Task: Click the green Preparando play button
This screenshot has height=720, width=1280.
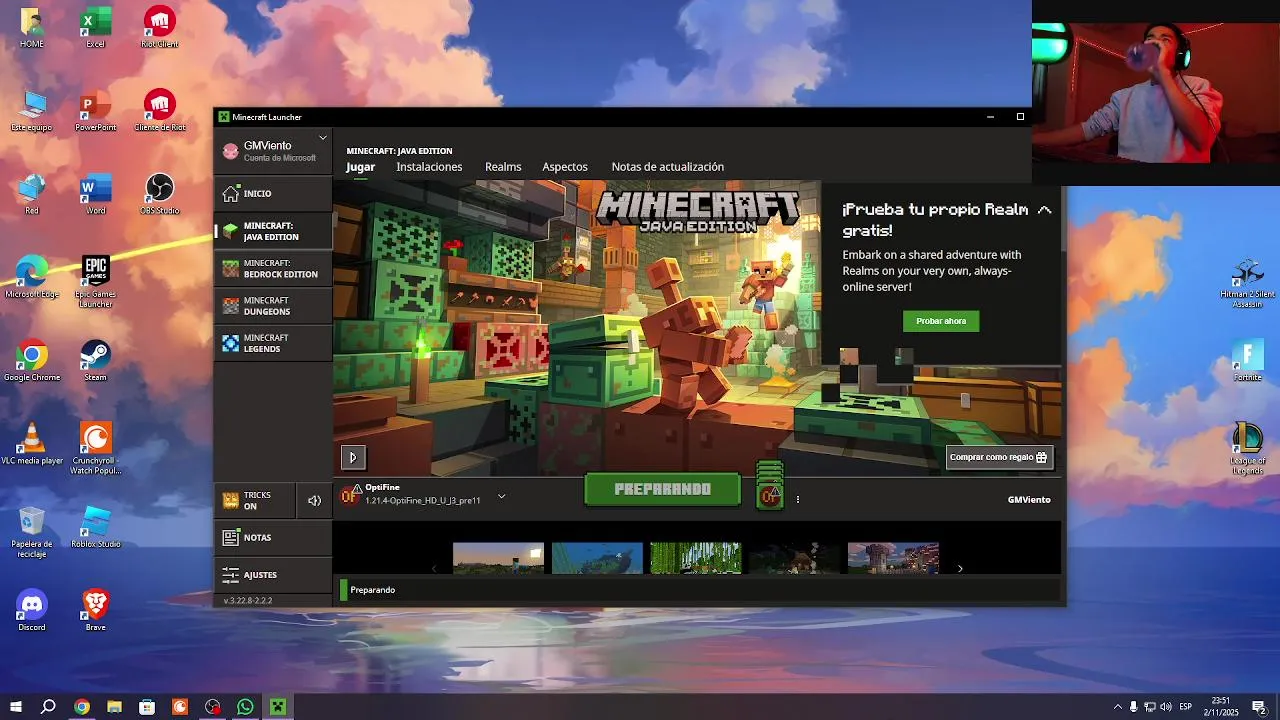Action: click(663, 490)
